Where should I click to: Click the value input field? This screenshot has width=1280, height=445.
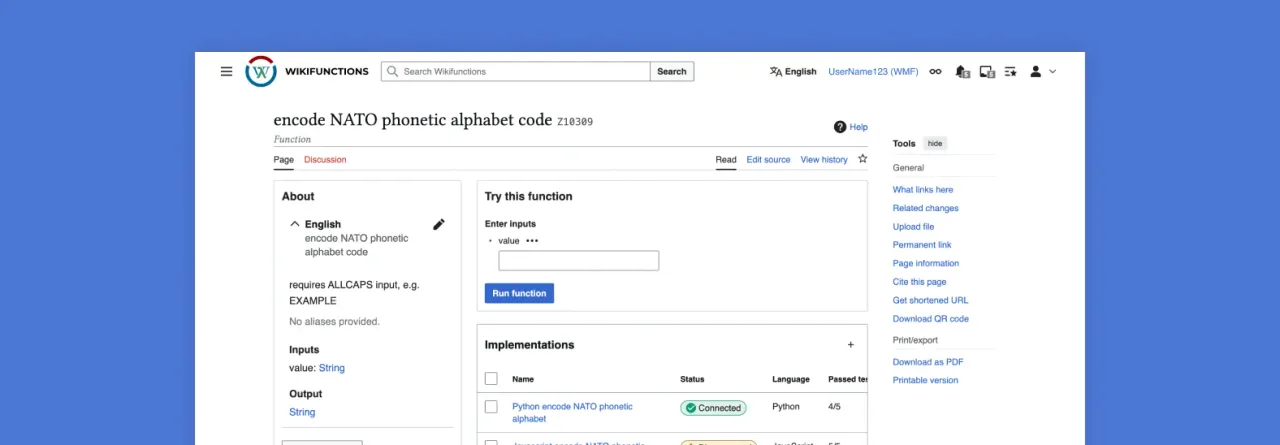point(579,261)
